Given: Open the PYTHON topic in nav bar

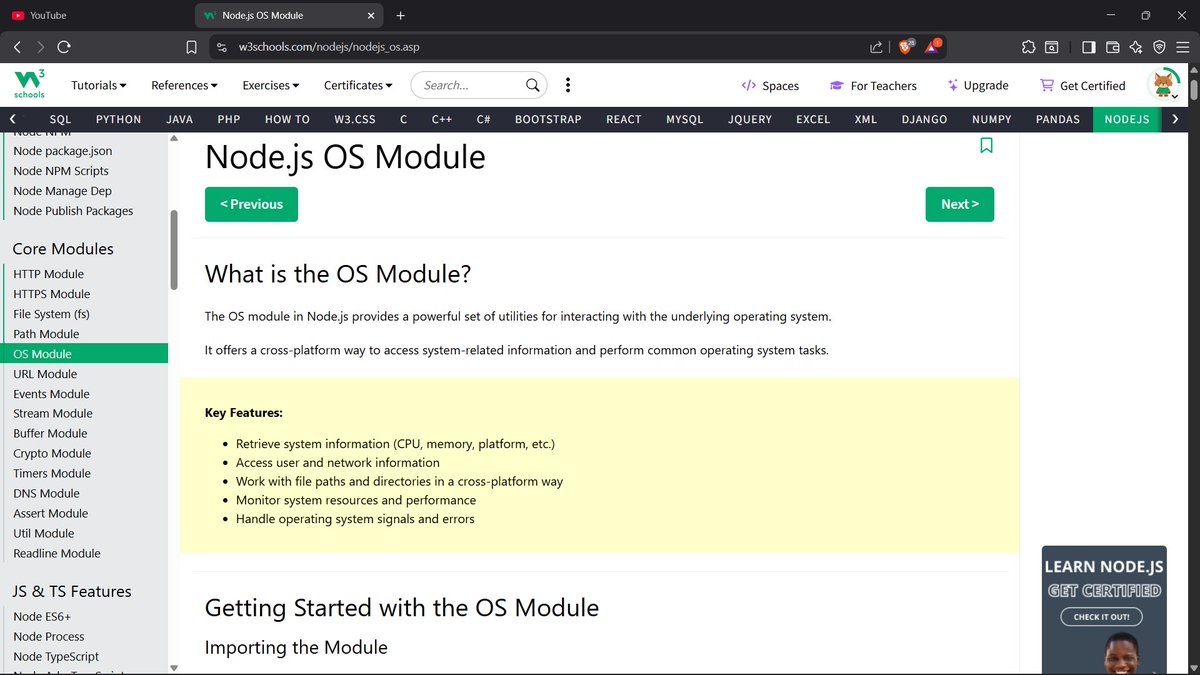Looking at the screenshot, I should click(118, 119).
